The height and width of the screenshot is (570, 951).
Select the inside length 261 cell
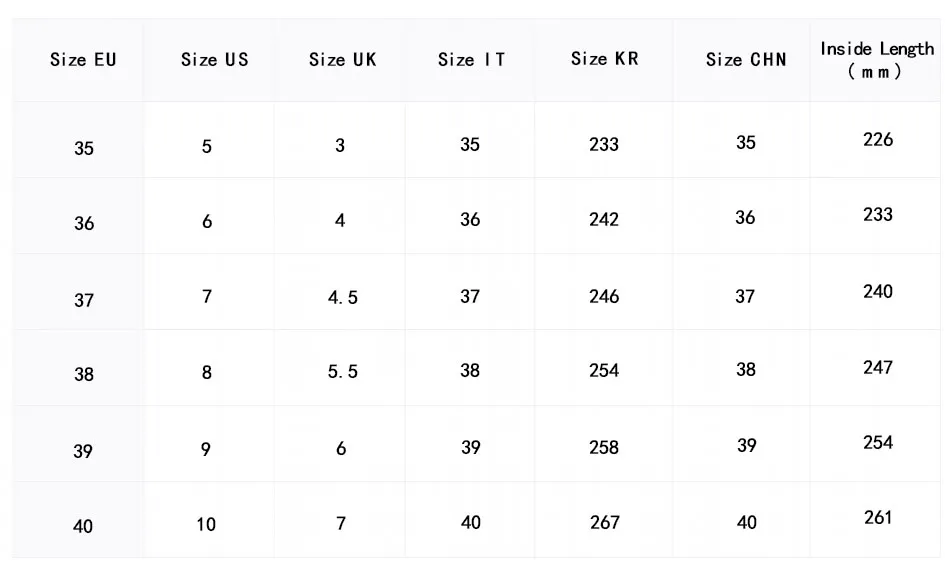click(878, 517)
